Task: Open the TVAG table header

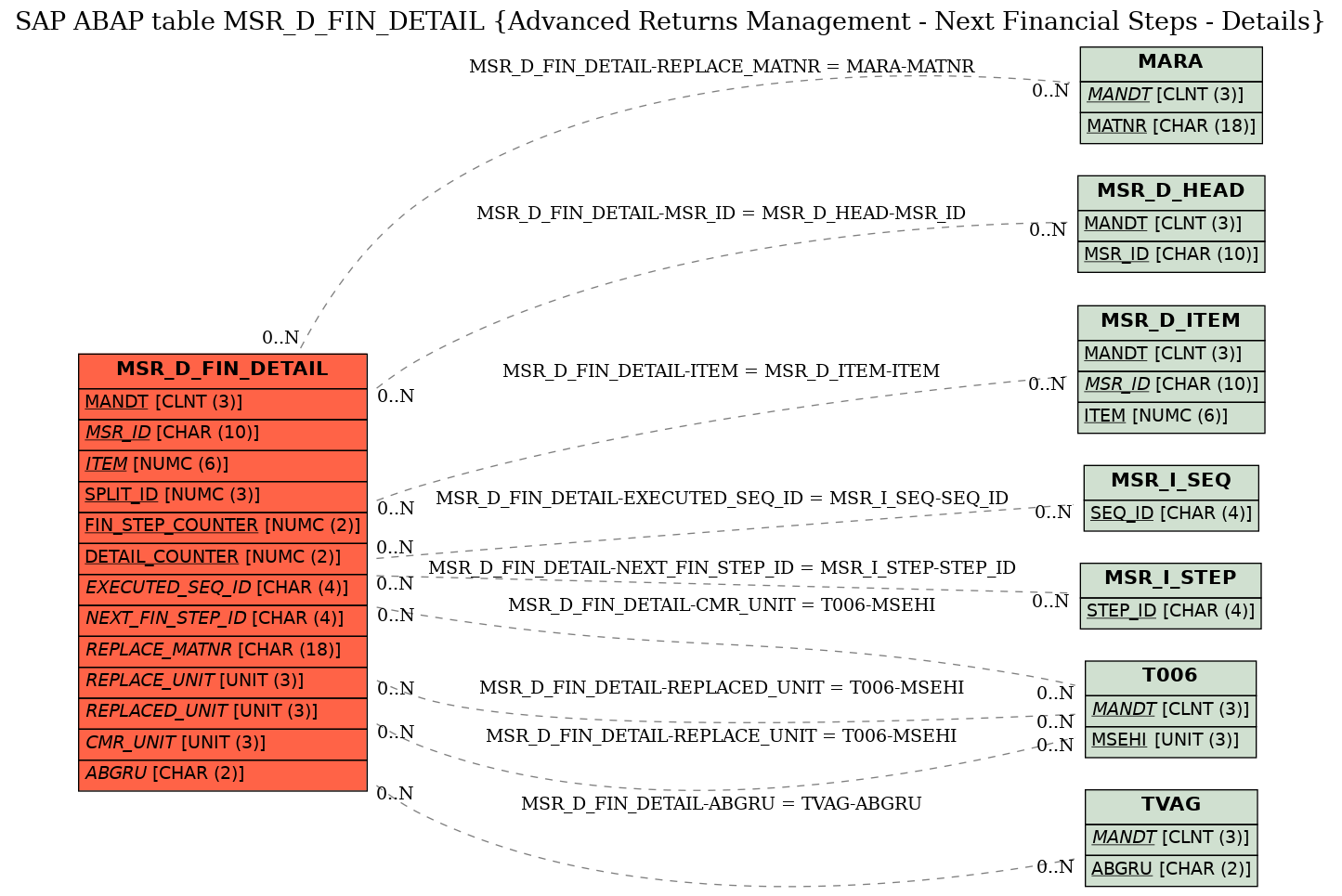Action: [1170, 806]
